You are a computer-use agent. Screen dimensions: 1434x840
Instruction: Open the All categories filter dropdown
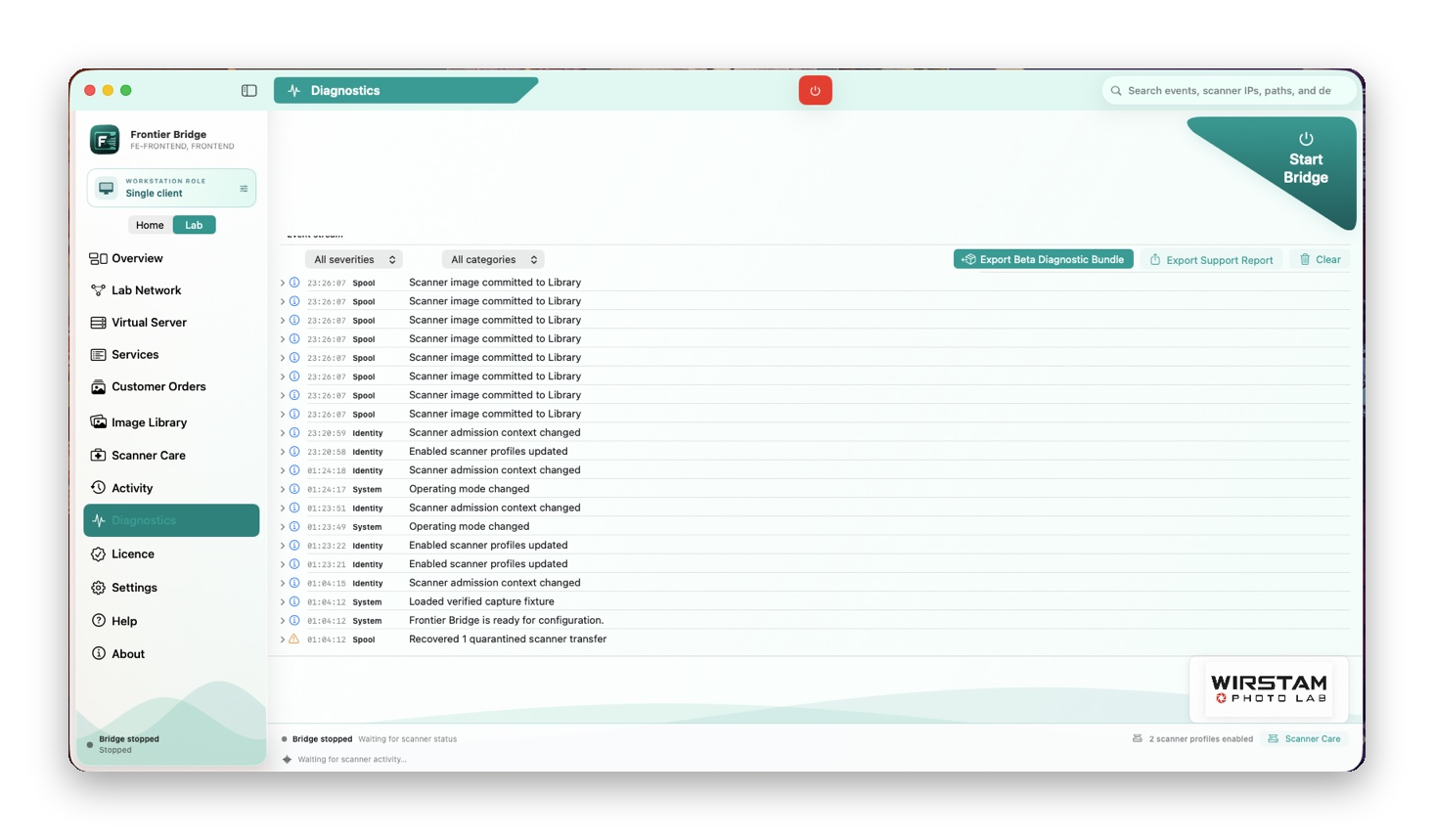[x=494, y=260]
